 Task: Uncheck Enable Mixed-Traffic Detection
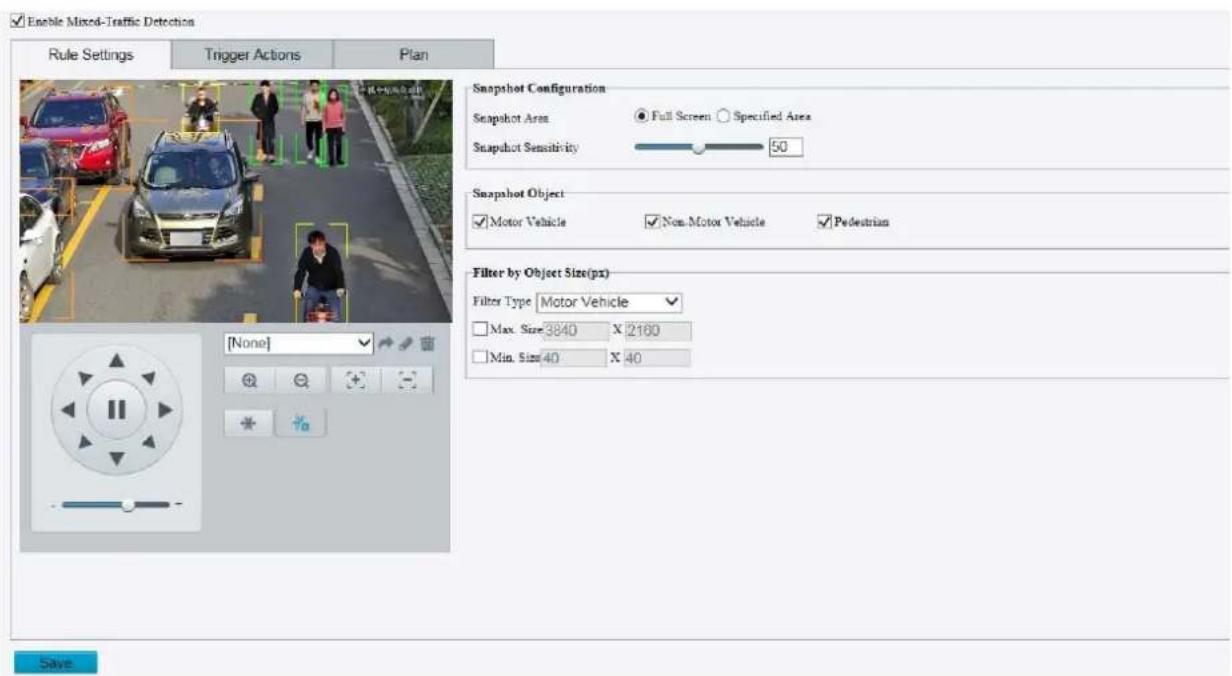tap(16, 20)
